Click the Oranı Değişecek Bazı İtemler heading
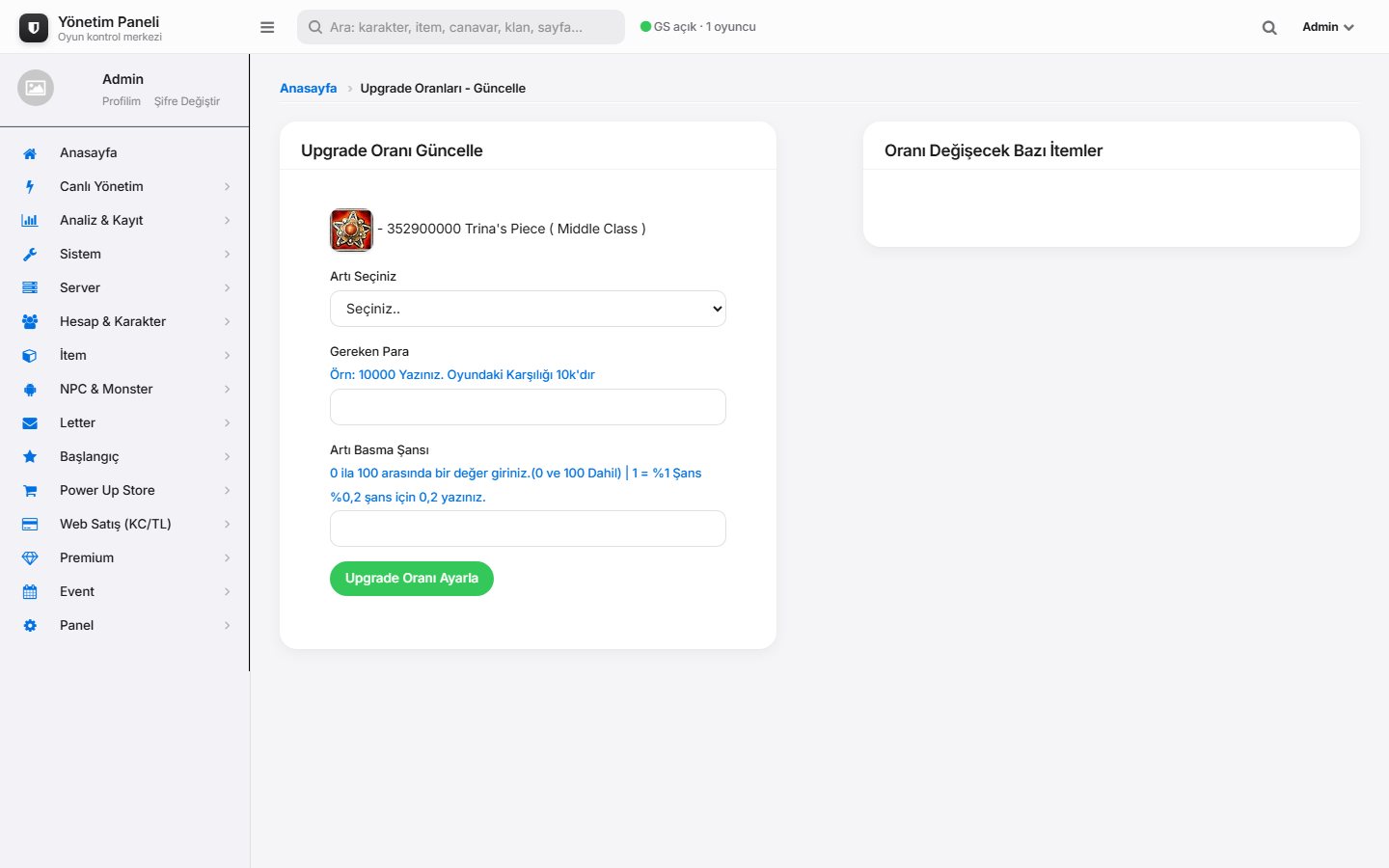 [994, 150]
